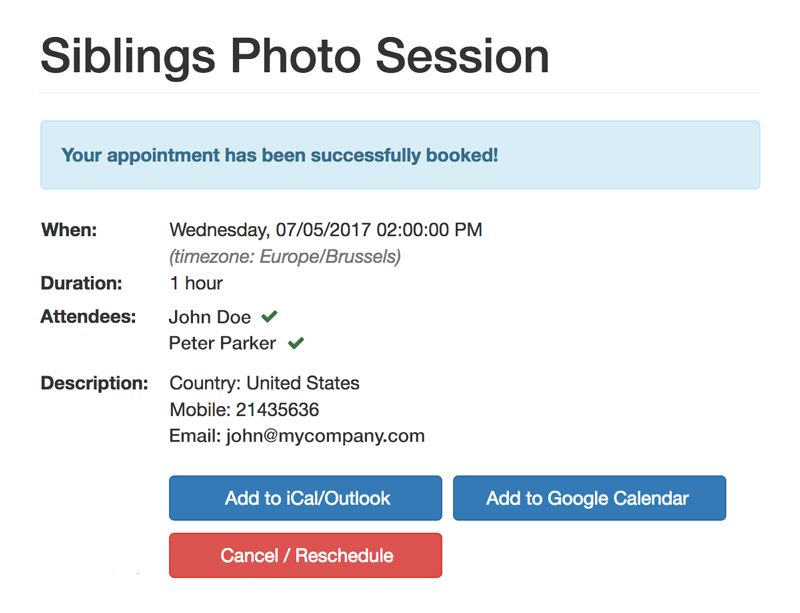800x613 pixels.
Task: Click the Wednesday 07/05/2017 appointment date text
Action: [x=325, y=230]
